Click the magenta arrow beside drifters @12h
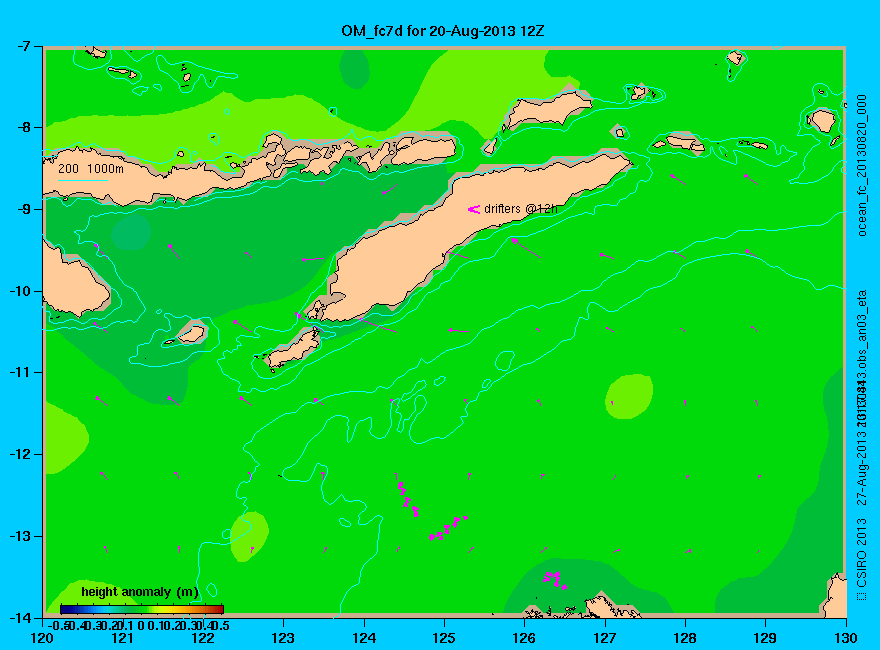This screenshot has width=880, height=650. click(x=474, y=209)
